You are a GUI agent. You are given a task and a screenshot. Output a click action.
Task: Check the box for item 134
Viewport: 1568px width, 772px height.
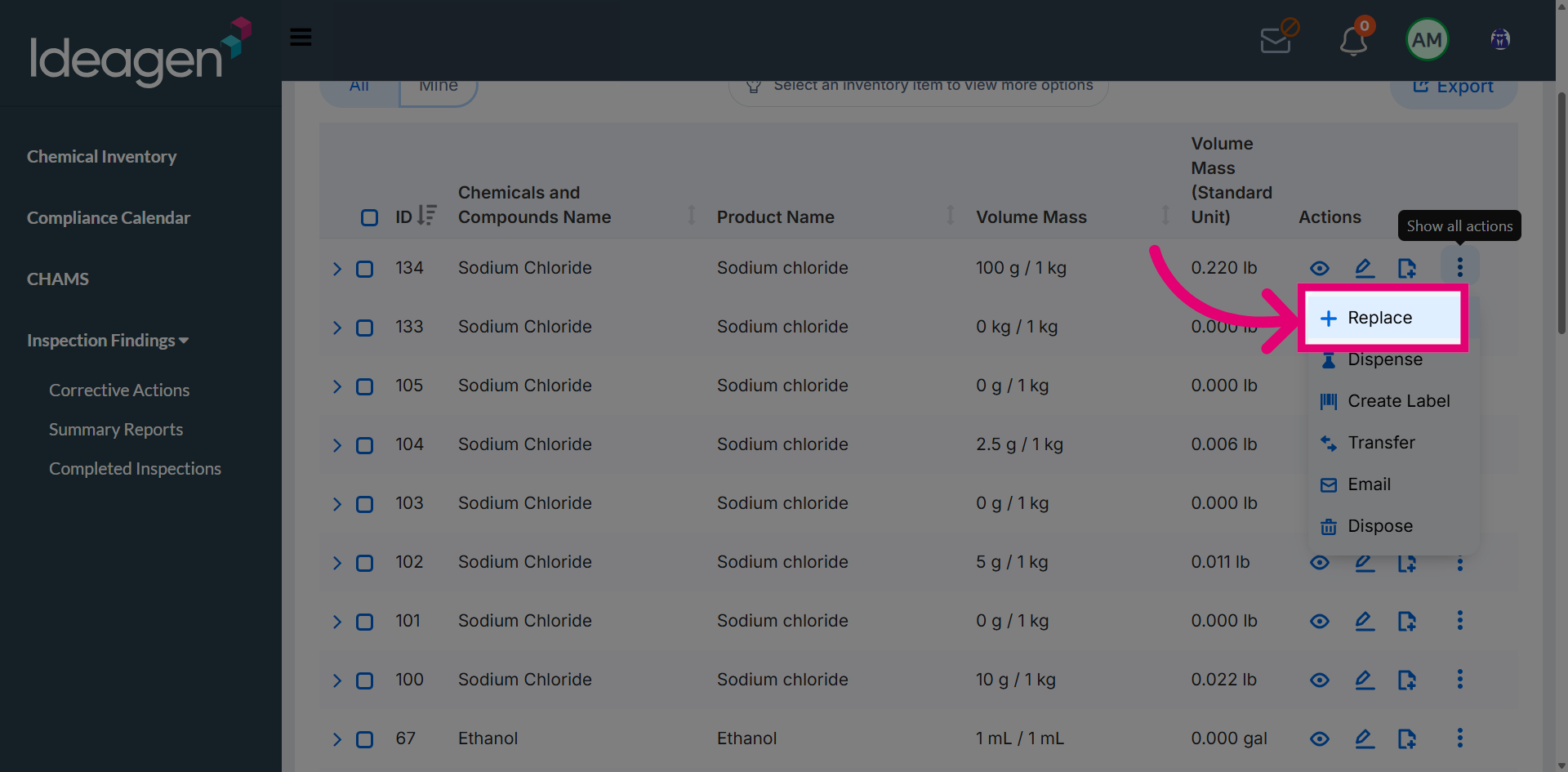(x=364, y=269)
